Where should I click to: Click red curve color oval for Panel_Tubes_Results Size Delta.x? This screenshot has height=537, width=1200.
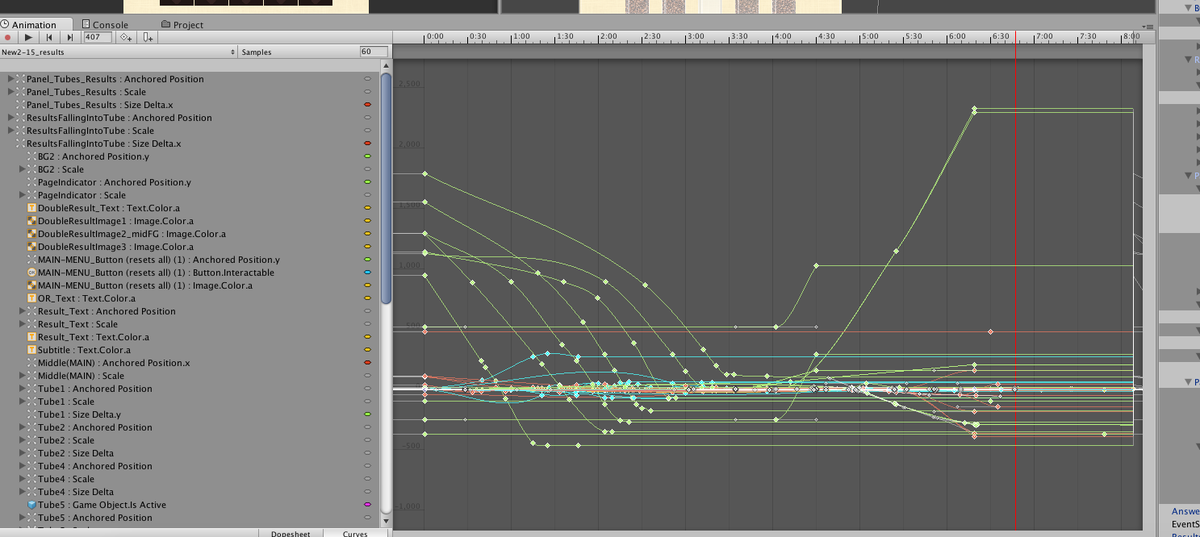point(368,105)
